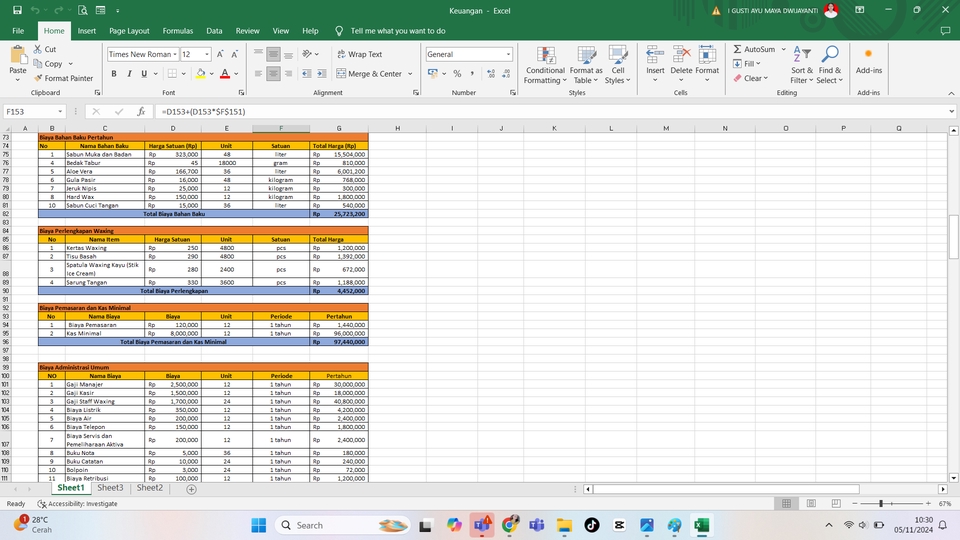The width and height of the screenshot is (960, 540).
Task: Click the Paste clipboard icon
Action: click(x=18, y=56)
